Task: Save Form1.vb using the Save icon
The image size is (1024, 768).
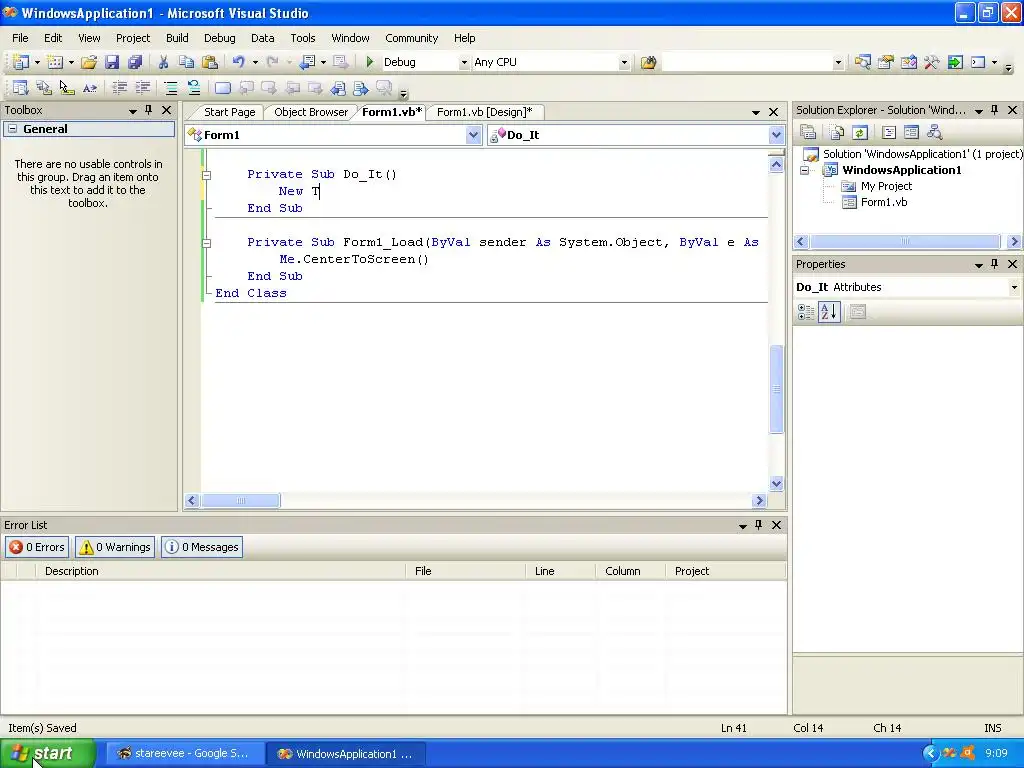Action: [x=112, y=62]
